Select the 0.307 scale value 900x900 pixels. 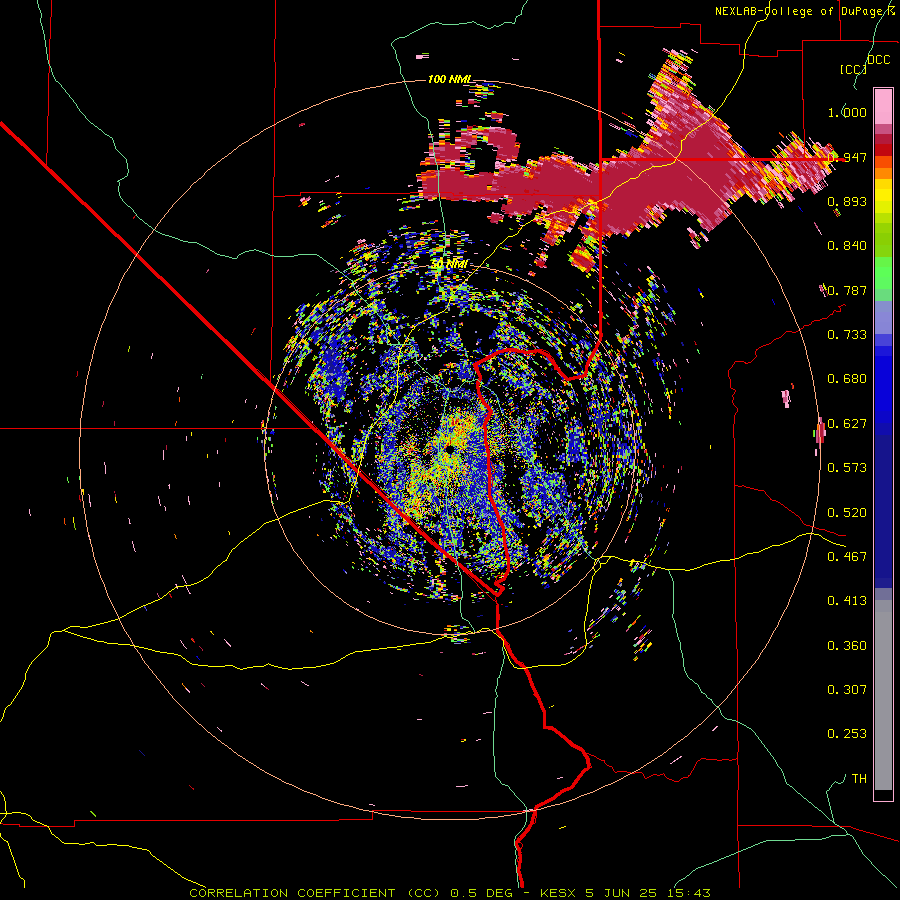coord(847,690)
